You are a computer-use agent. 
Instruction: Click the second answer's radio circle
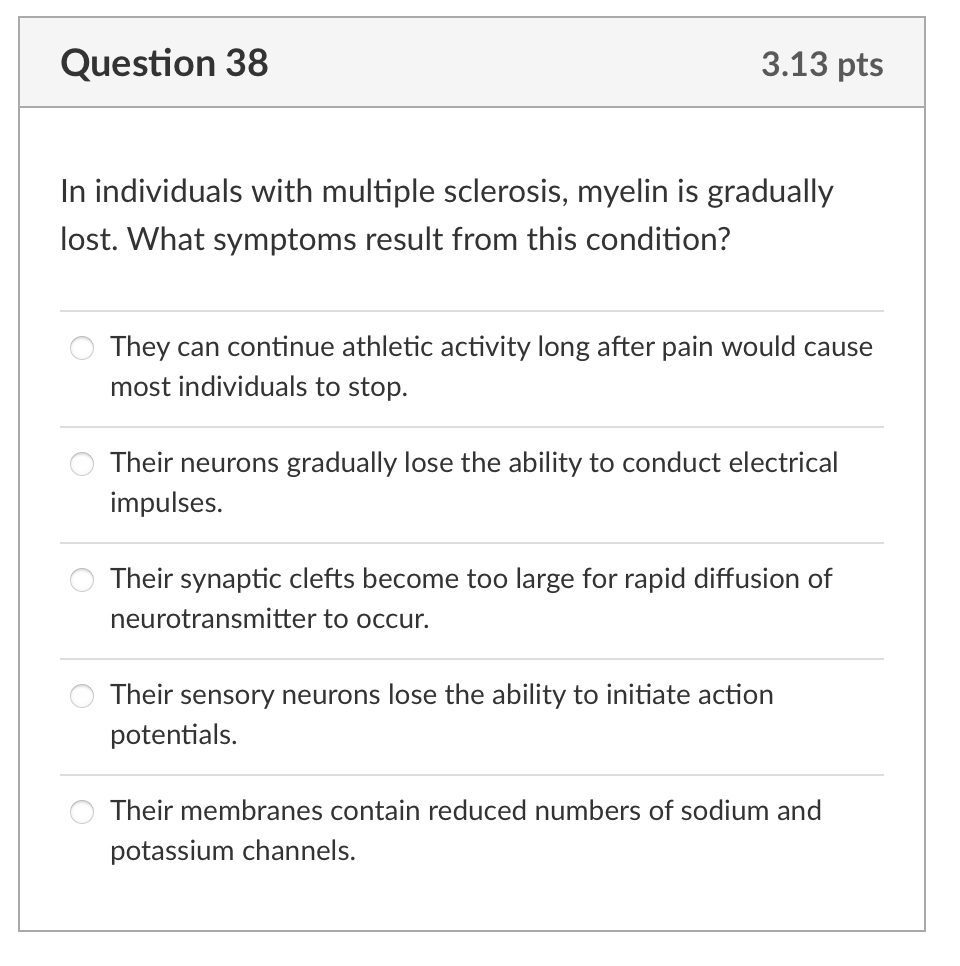click(81, 464)
